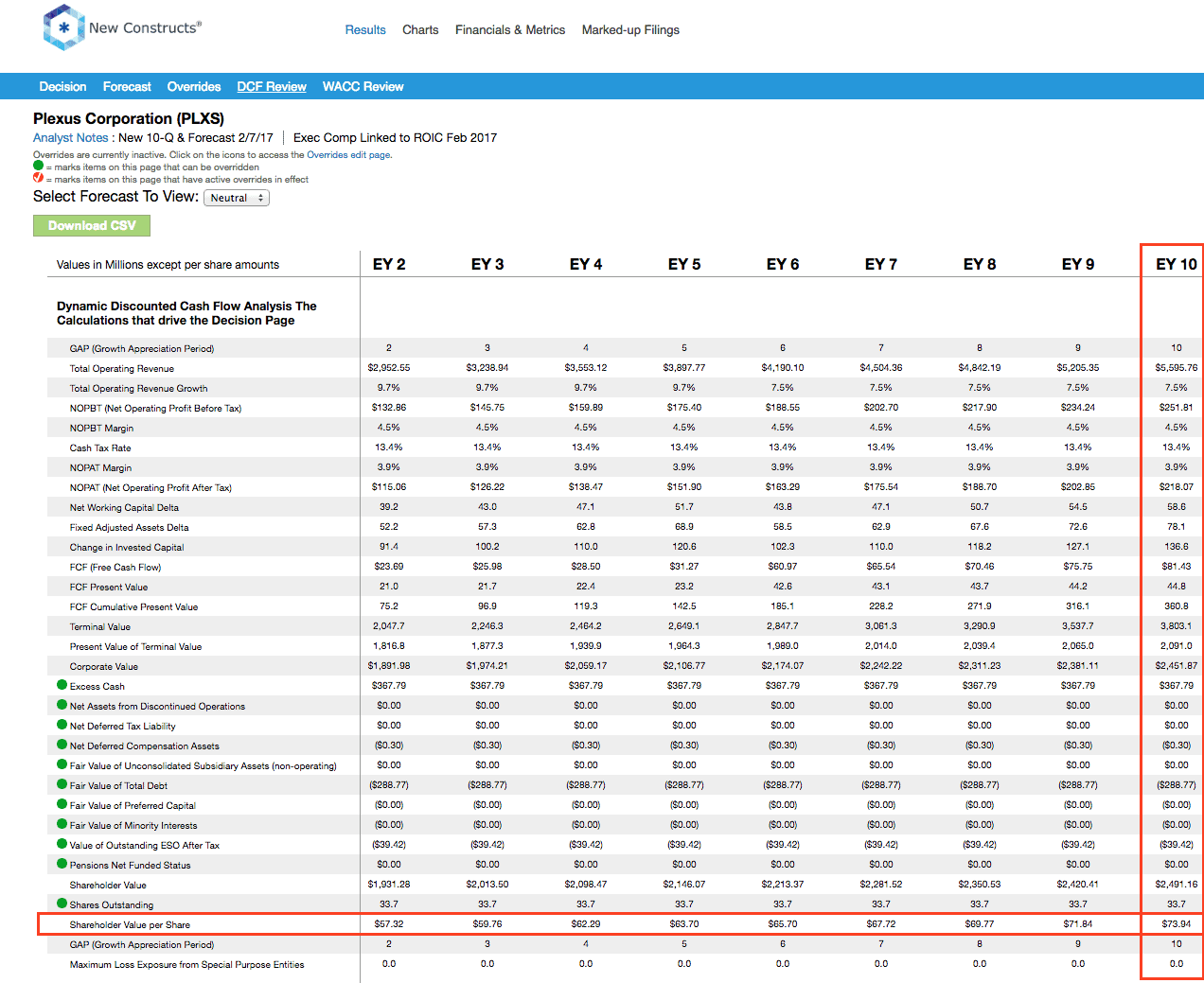Click the green legend dot for overridable items
This screenshot has height=983, width=1204.
38,166
